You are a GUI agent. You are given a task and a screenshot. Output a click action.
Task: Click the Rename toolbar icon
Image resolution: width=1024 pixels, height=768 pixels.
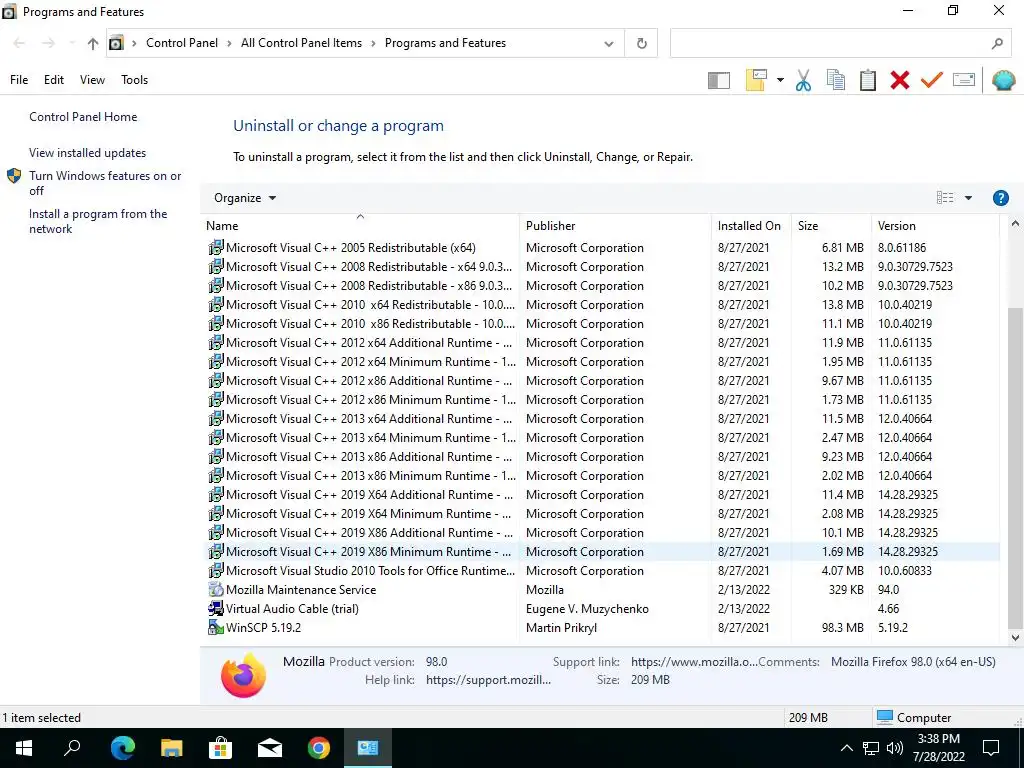point(964,80)
